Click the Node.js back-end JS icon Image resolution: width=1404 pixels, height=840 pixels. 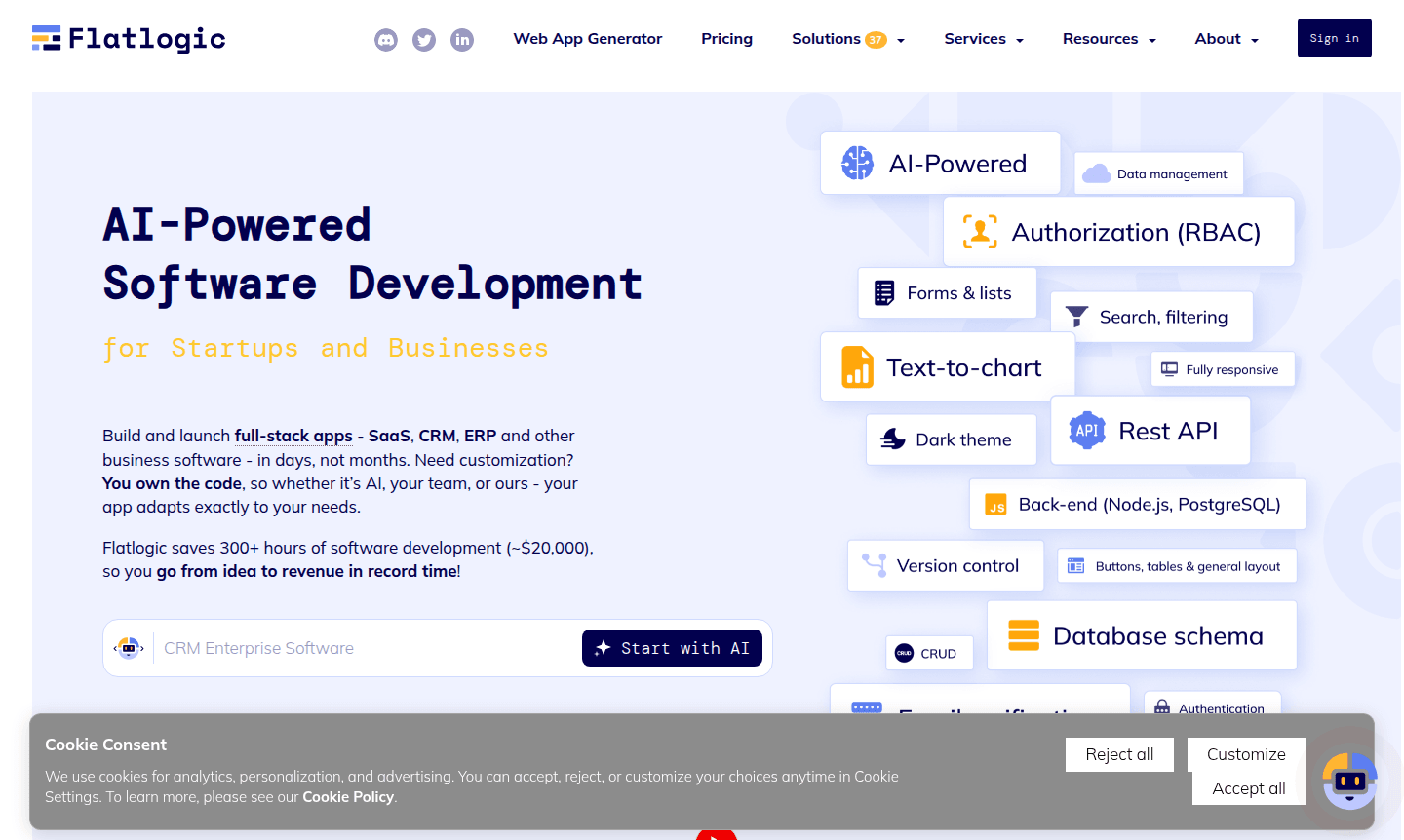pos(994,504)
